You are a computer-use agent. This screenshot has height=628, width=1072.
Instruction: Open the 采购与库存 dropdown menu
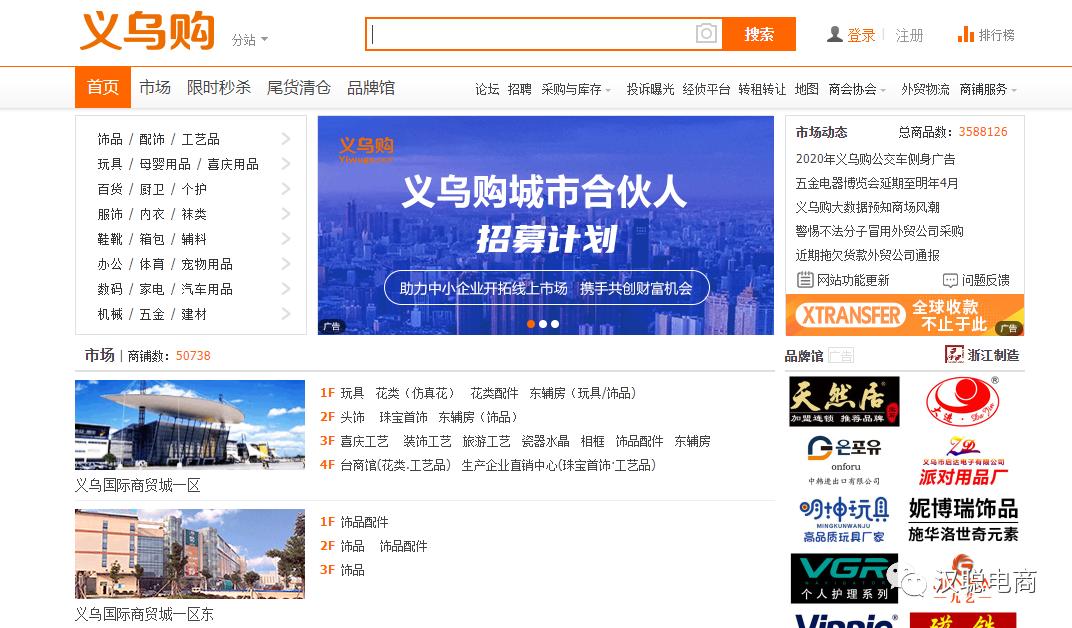tap(573, 88)
